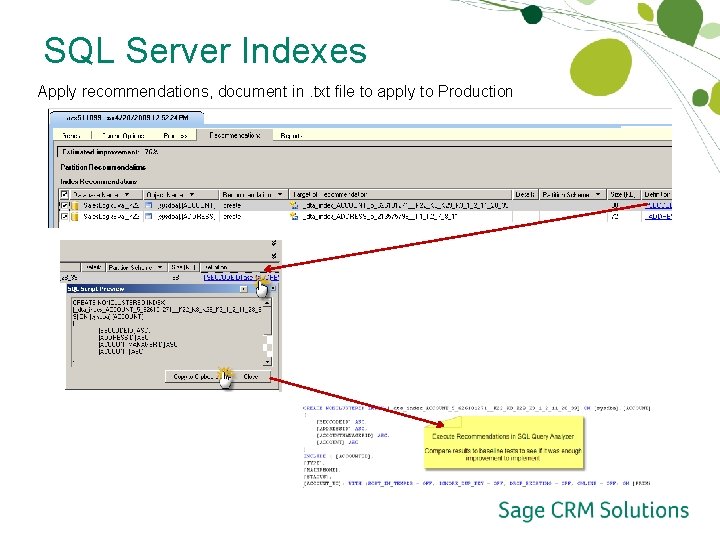Click Close button in SQL Script Preview

251,377
